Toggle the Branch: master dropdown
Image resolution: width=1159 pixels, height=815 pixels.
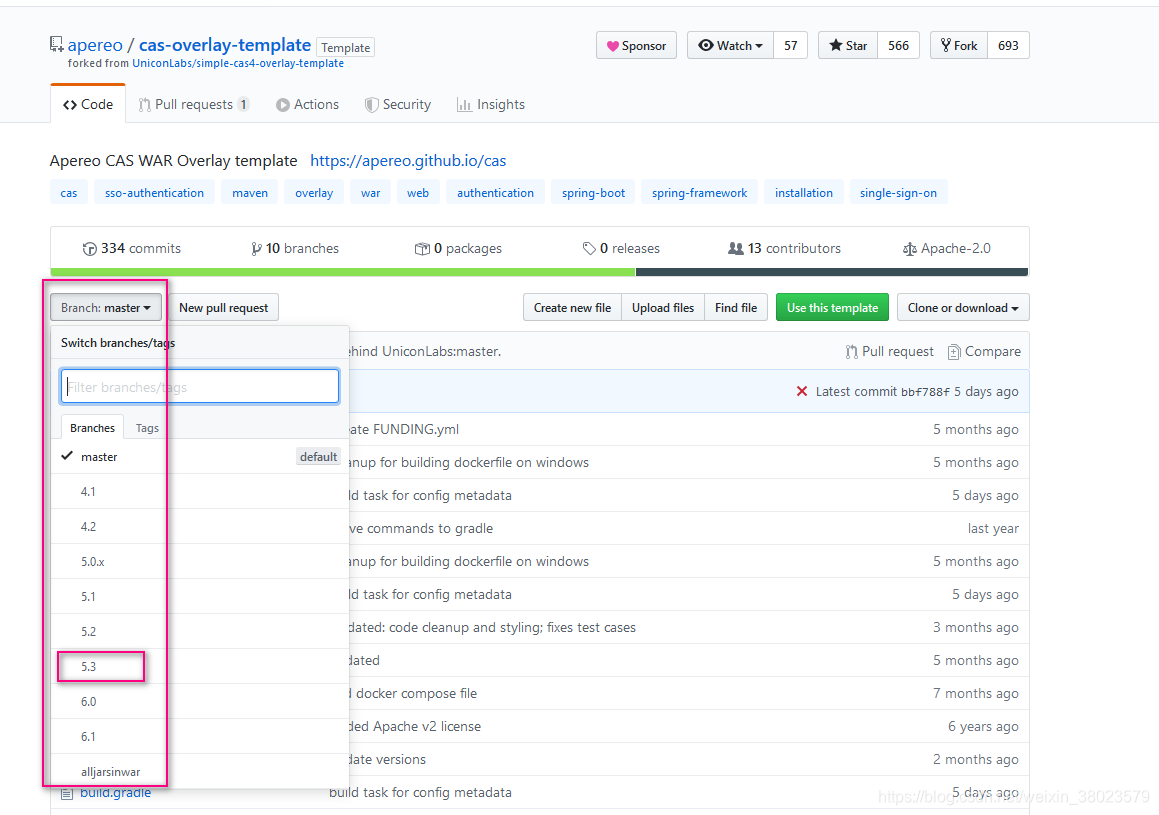coord(106,307)
